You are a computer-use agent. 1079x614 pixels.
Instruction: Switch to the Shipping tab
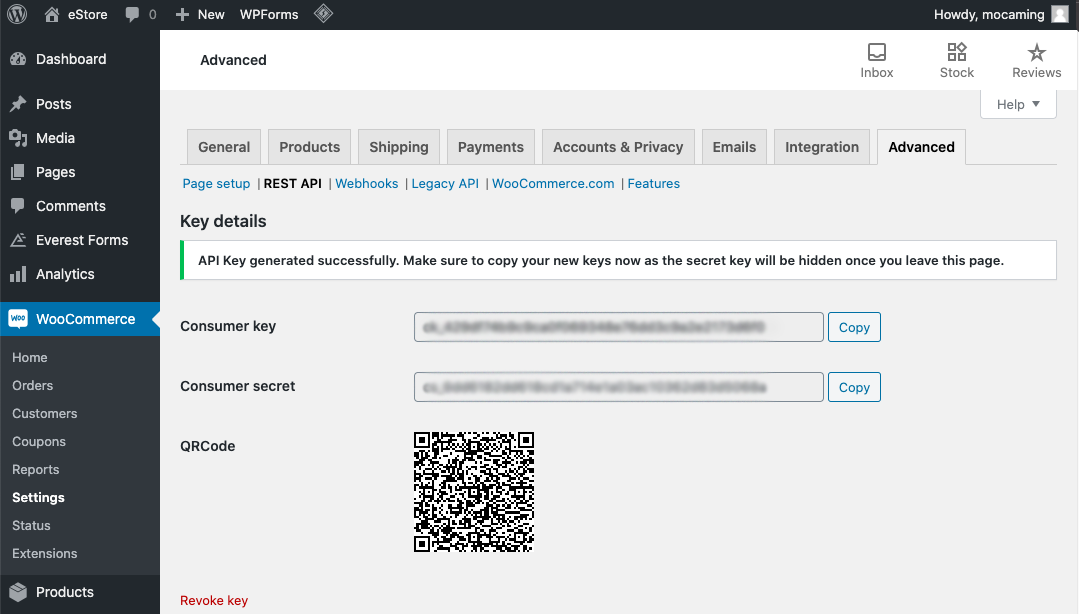coord(398,147)
